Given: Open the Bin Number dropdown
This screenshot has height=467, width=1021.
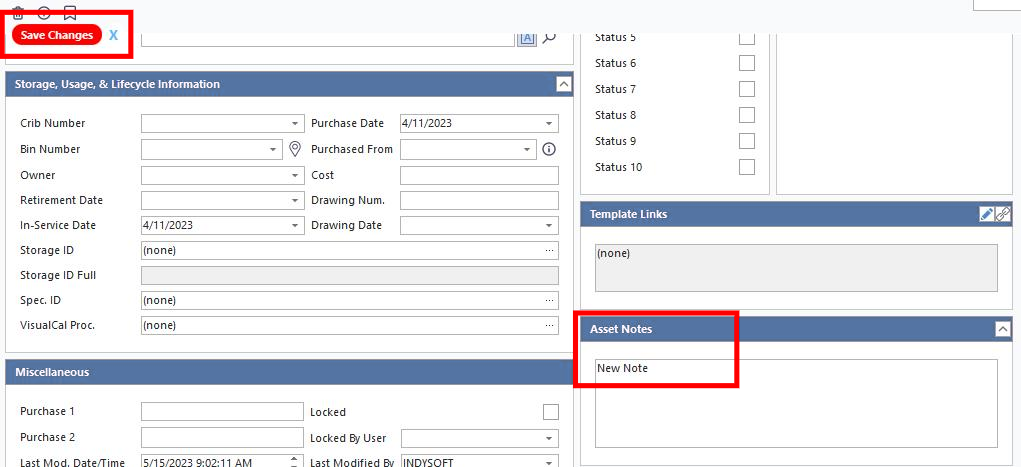Looking at the screenshot, I should tap(273, 149).
